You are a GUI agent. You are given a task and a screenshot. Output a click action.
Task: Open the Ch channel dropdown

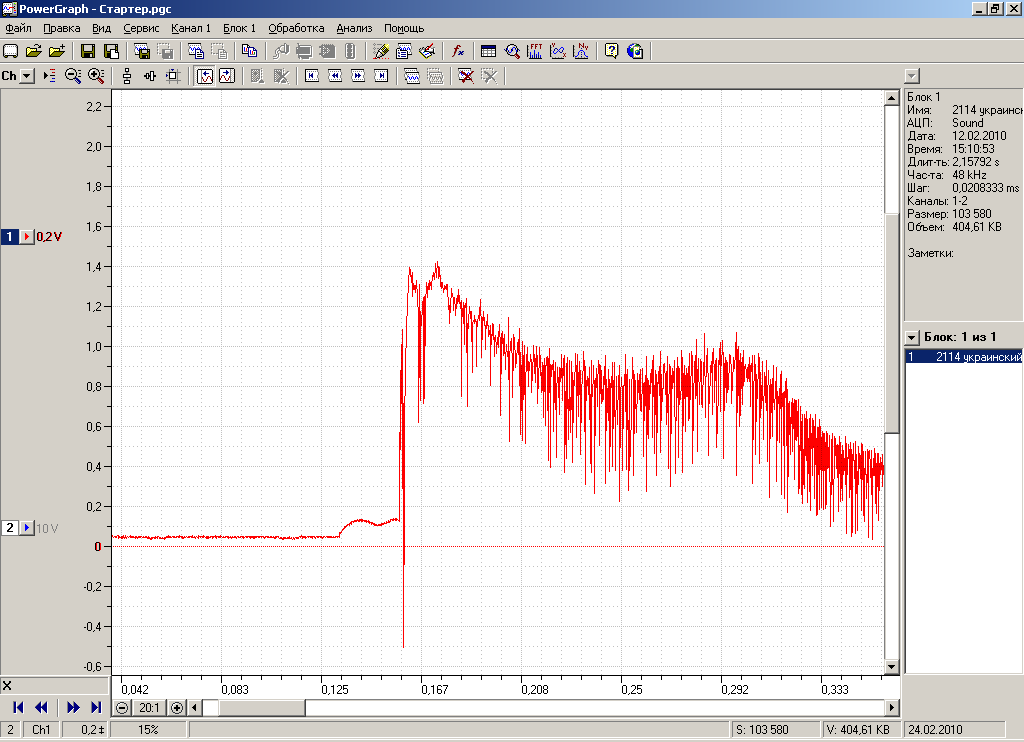[27, 76]
